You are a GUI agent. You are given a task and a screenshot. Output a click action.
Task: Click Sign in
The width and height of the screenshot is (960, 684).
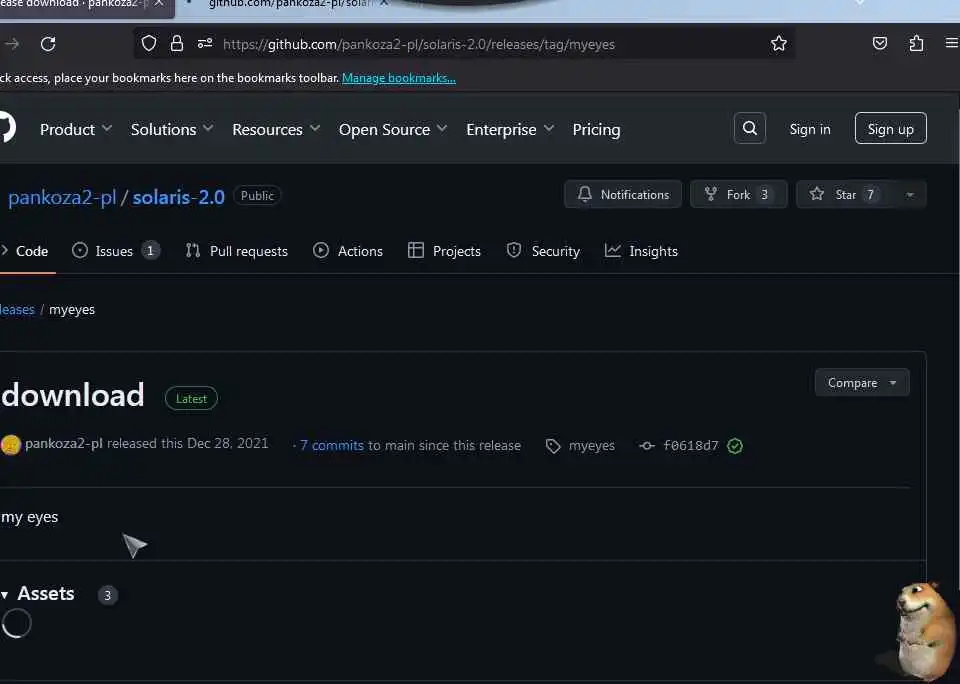[810, 129]
